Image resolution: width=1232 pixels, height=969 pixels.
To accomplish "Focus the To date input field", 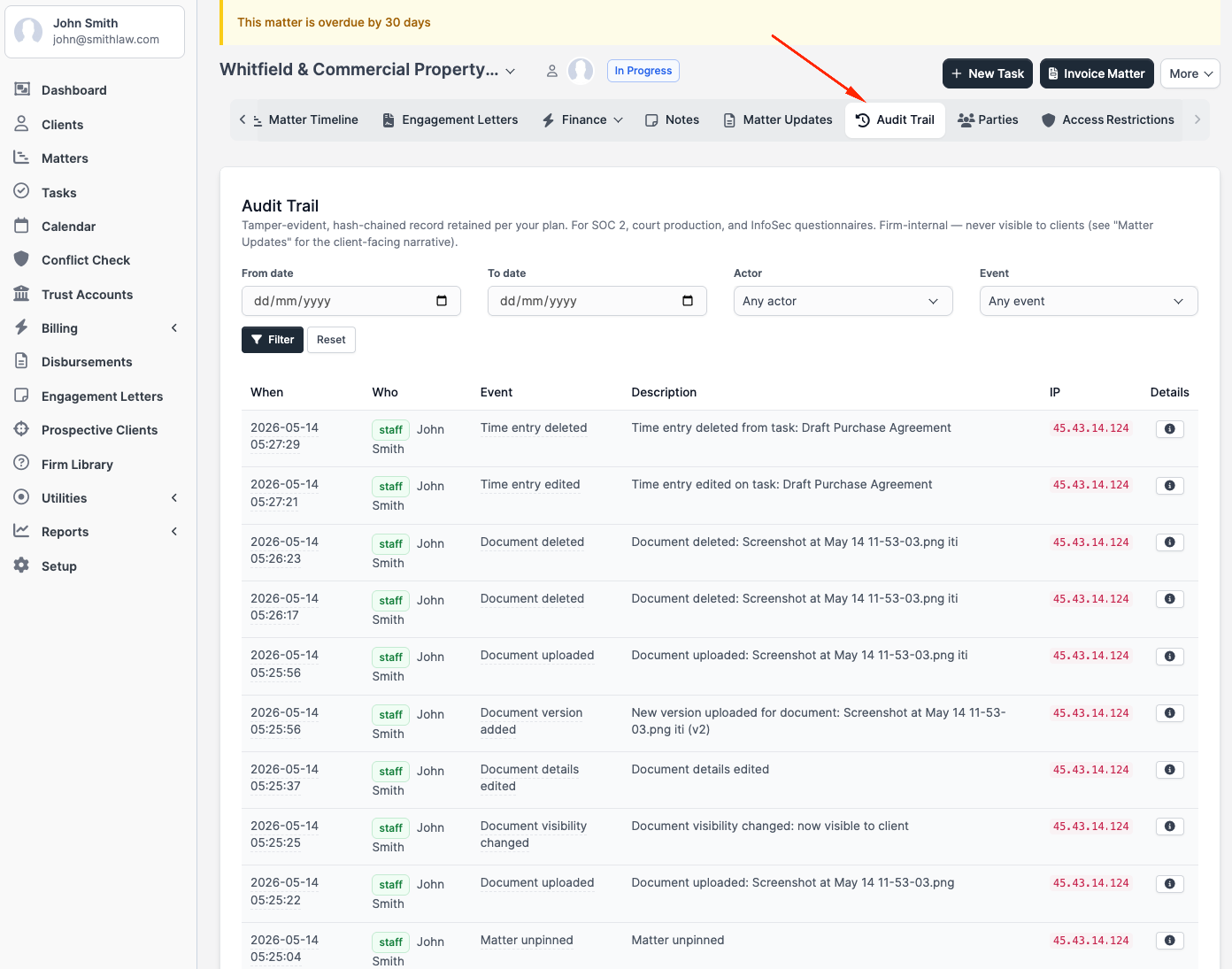I will click(x=597, y=301).
